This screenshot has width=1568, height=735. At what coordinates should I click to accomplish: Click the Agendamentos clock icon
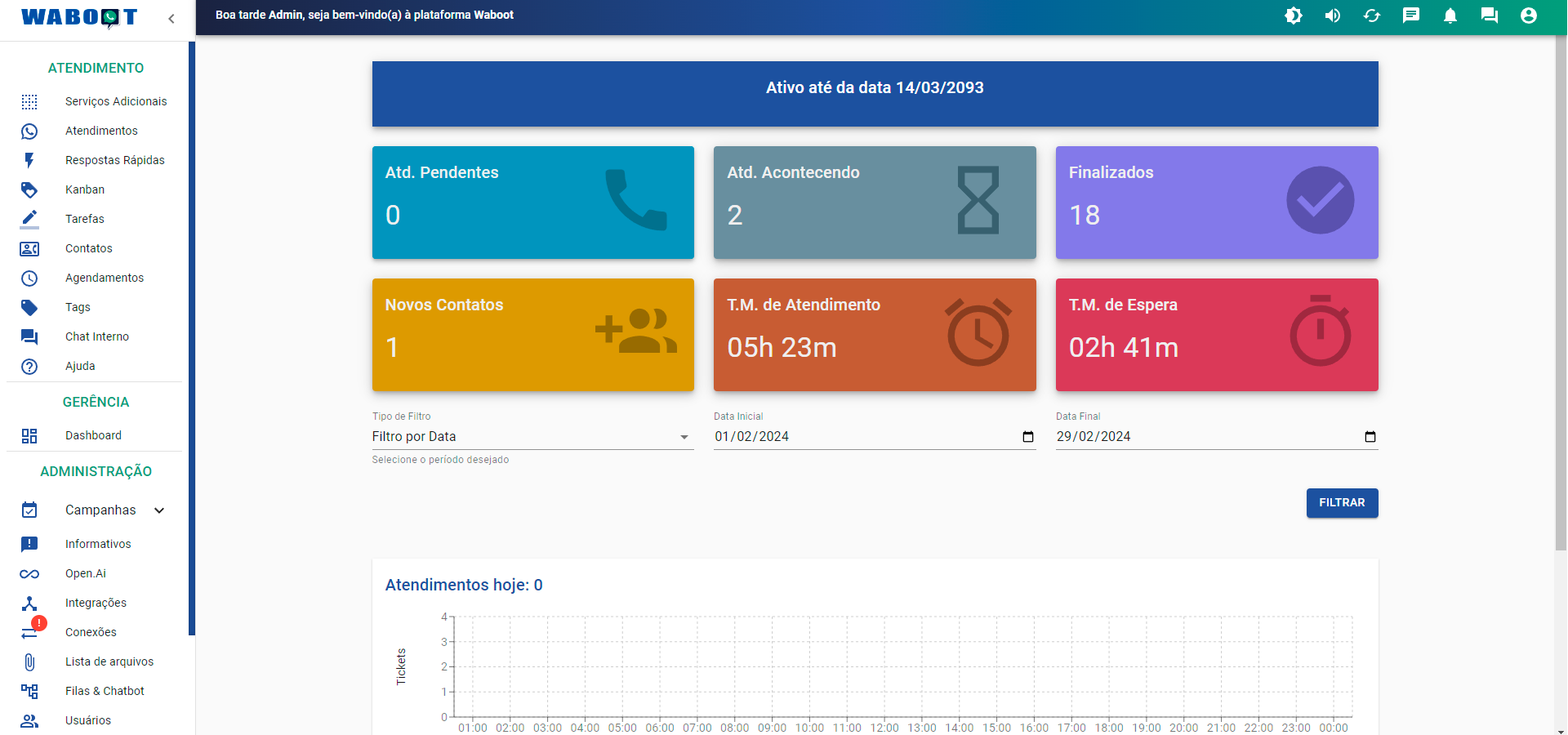[29, 278]
